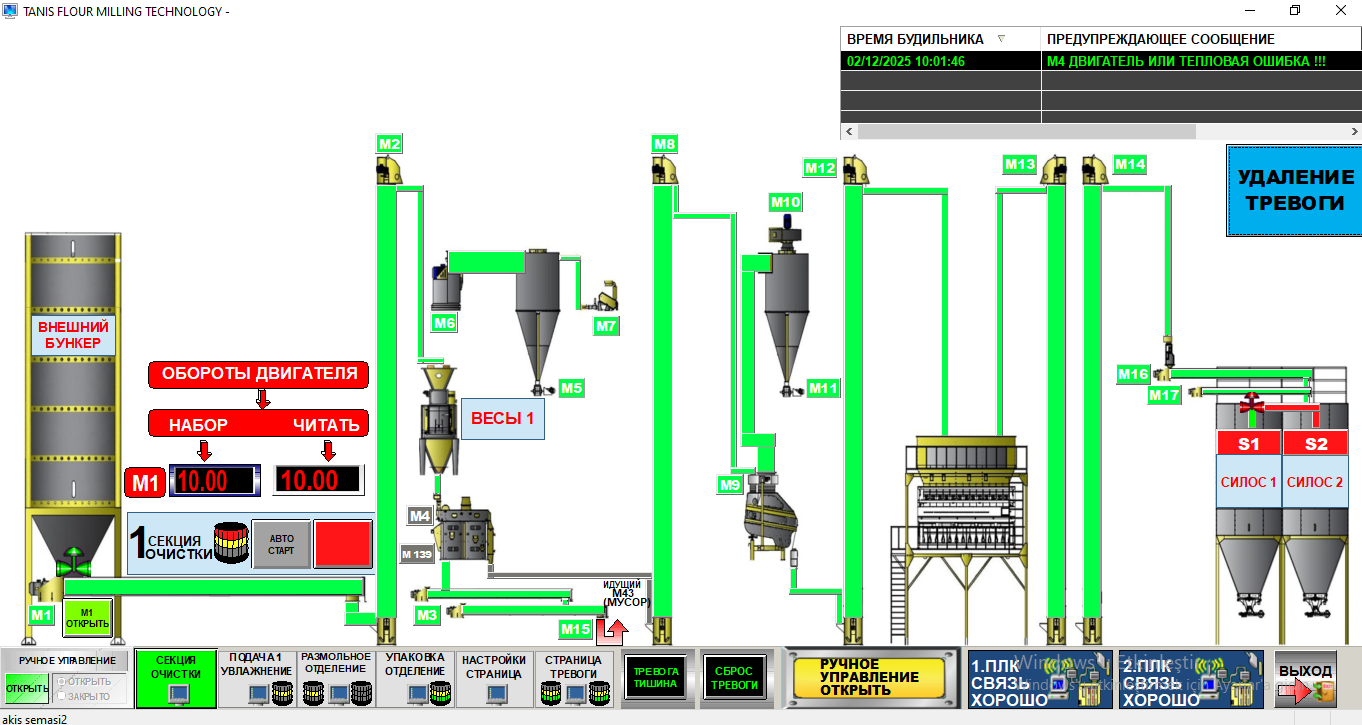Screen dimensions: 1362x725
Task: Open the СТРАНИЦА ТРЕВОГИ tab
Action: pos(574,679)
